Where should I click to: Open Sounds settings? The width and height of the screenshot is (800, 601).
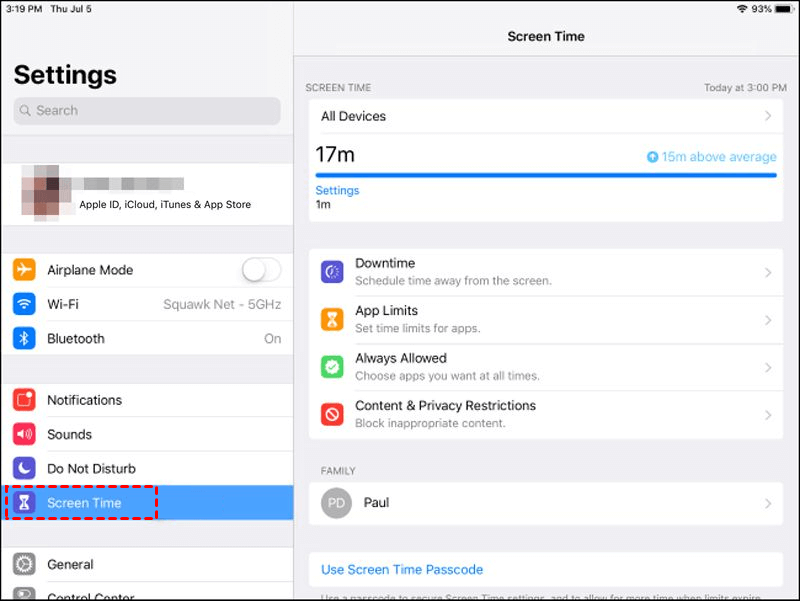(x=147, y=434)
